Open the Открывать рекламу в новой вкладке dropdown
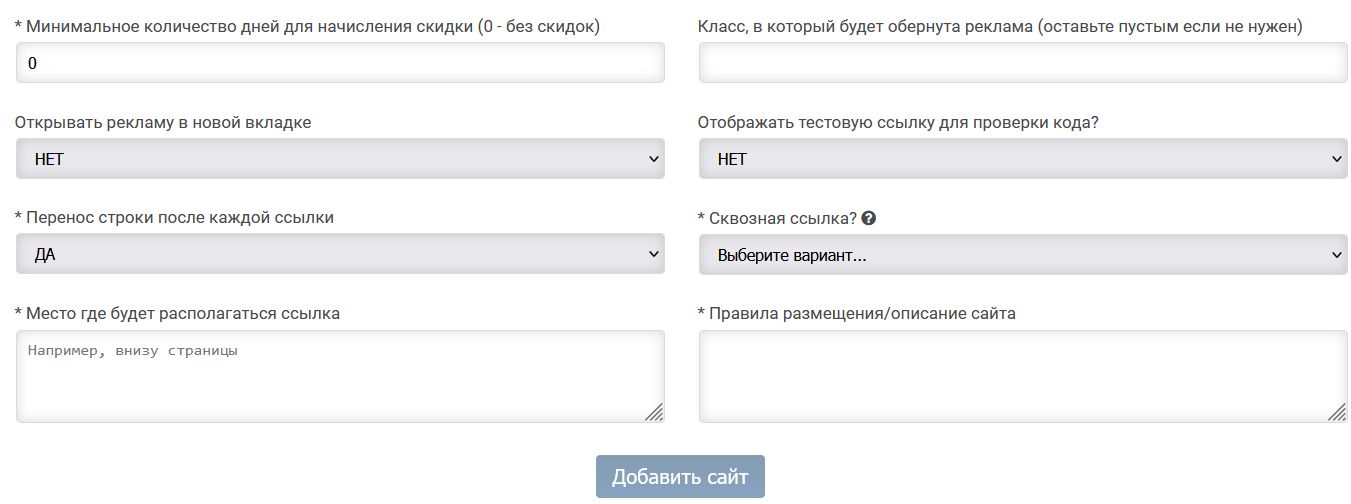This screenshot has width=1351, height=504. [340, 159]
